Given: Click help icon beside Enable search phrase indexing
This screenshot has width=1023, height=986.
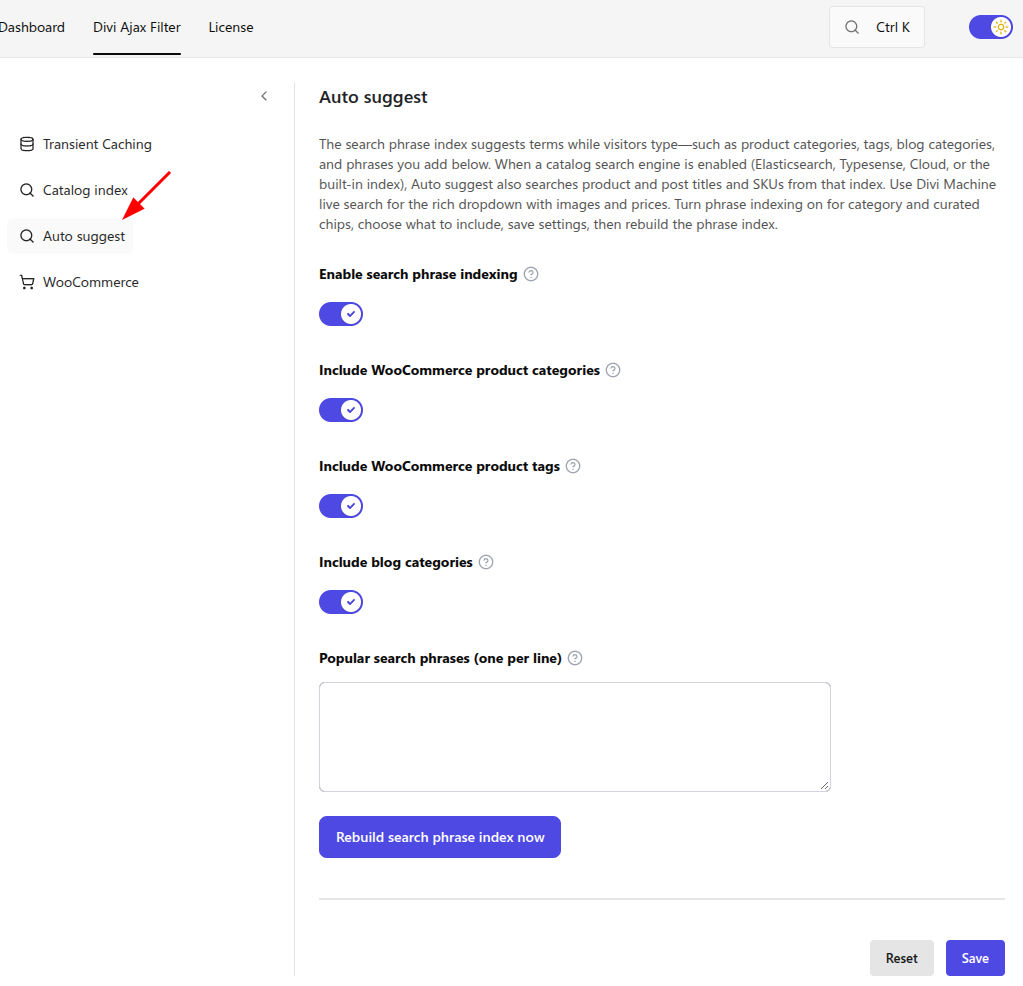Looking at the screenshot, I should coord(531,274).
